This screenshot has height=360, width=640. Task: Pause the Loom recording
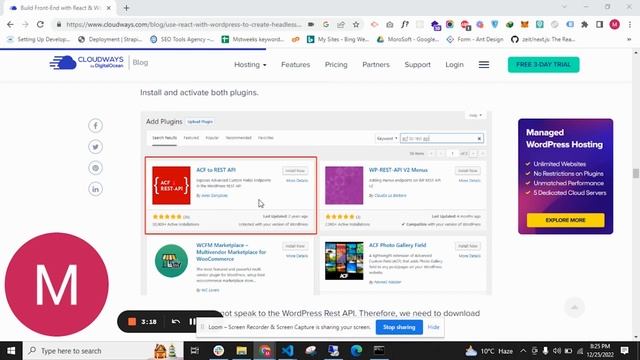[x=192, y=322]
